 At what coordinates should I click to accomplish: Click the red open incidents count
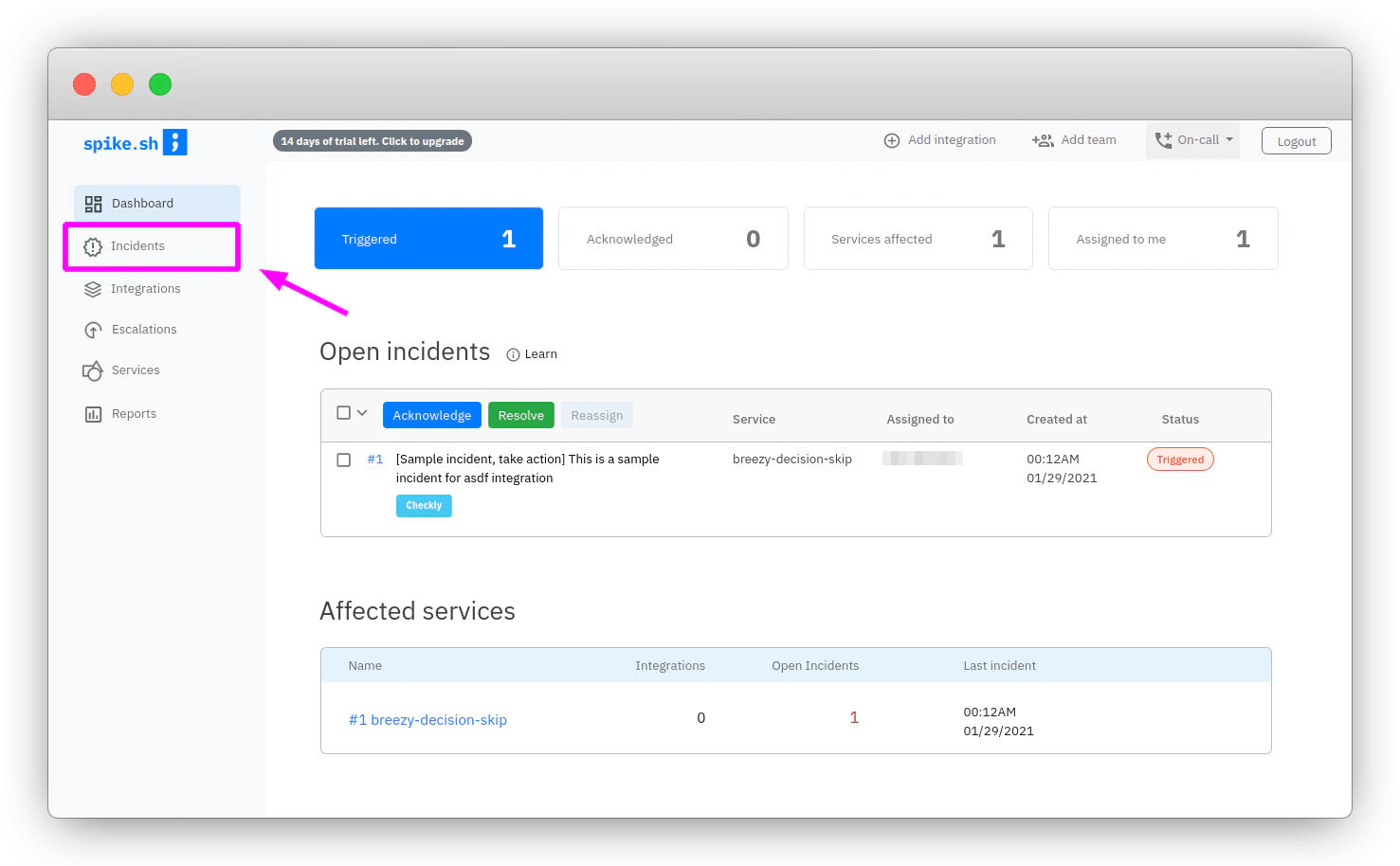pos(854,718)
